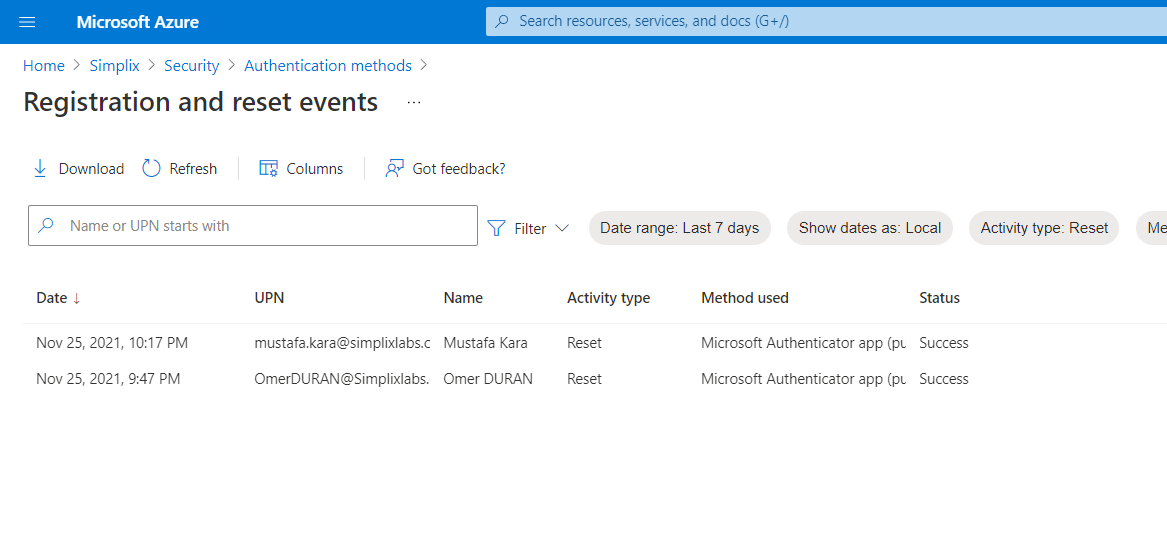
Task: Click the Columns table icon
Action: point(268,168)
